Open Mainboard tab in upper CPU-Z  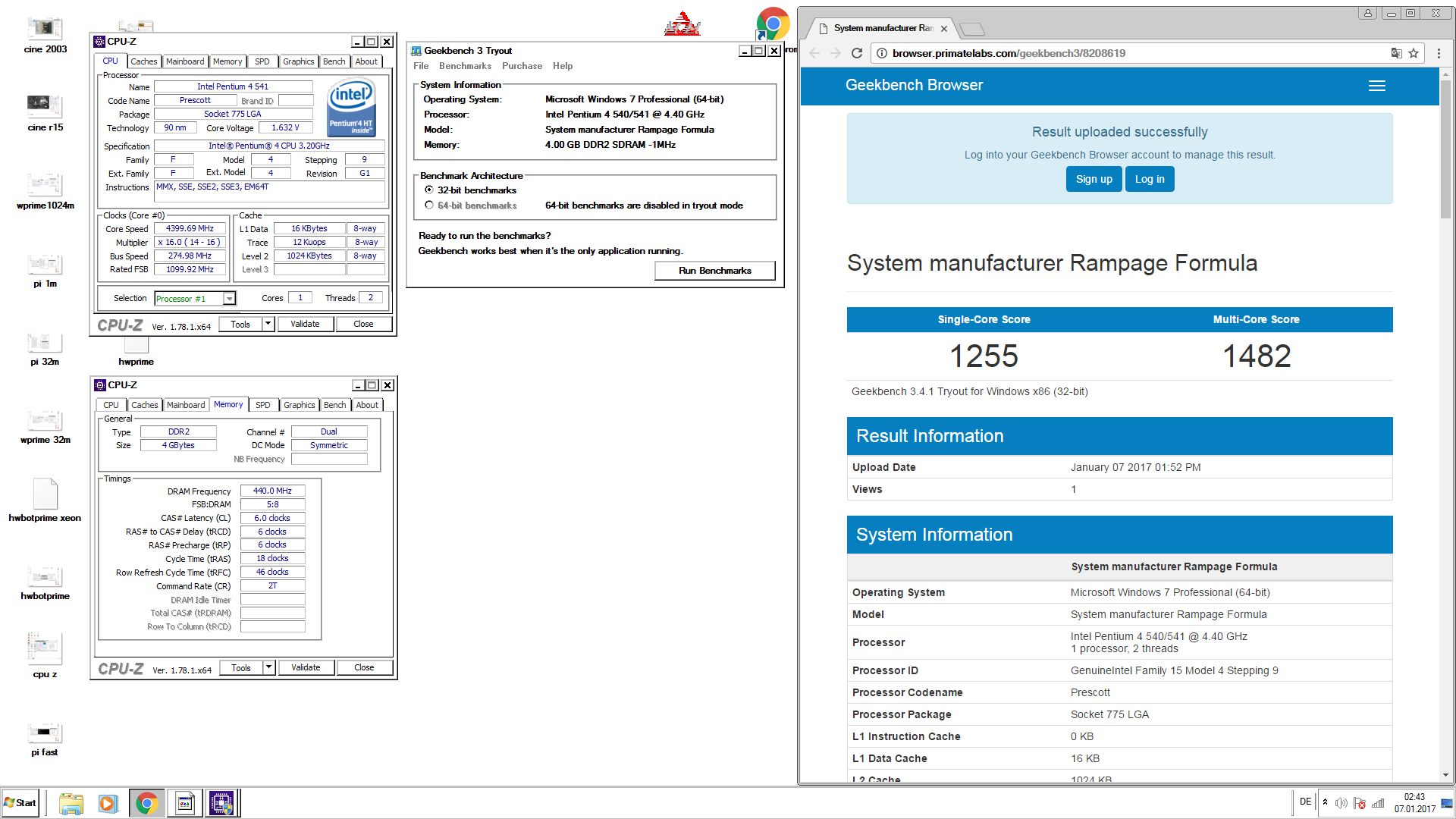(x=185, y=61)
